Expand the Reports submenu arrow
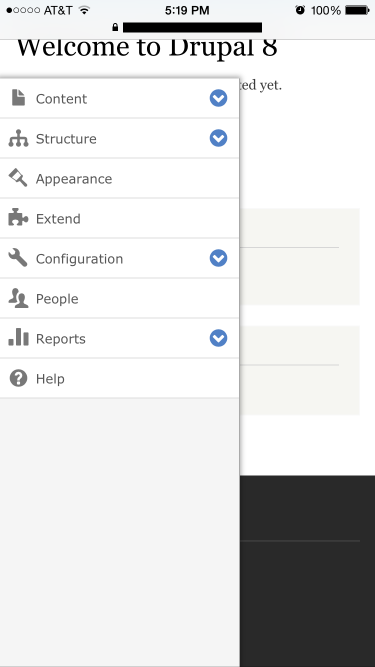Image resolution: width=375 pixels, height=667 pixels. click(218, 338)
